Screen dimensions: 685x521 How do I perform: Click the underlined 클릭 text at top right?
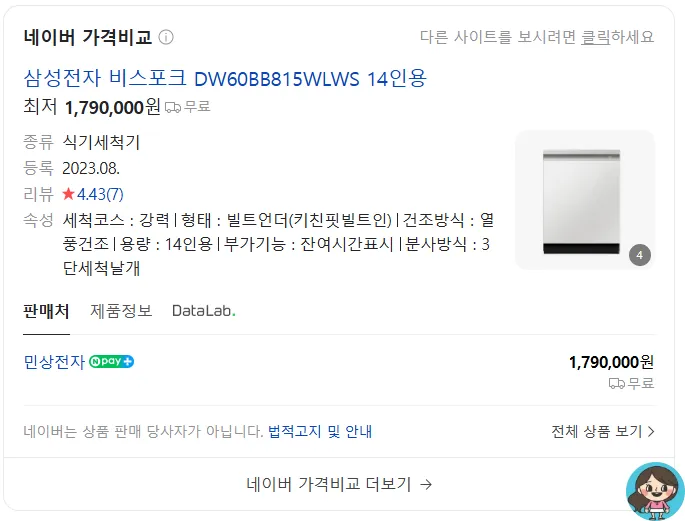point(595,37)
